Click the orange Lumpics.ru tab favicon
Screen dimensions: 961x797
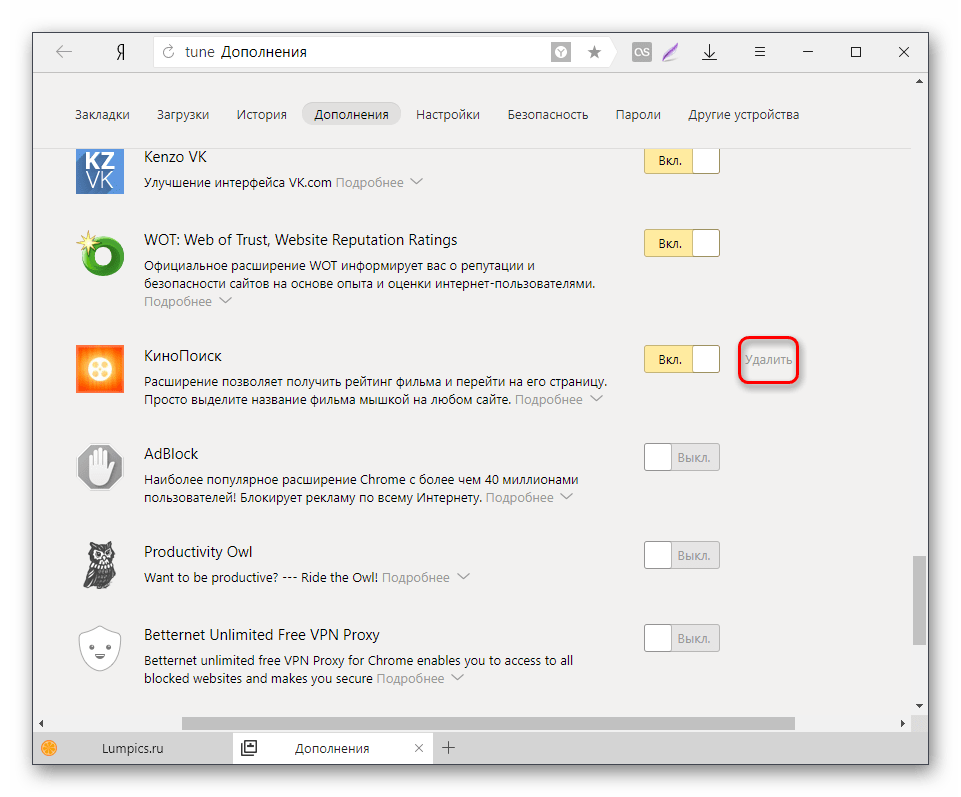tap(49, 748)
